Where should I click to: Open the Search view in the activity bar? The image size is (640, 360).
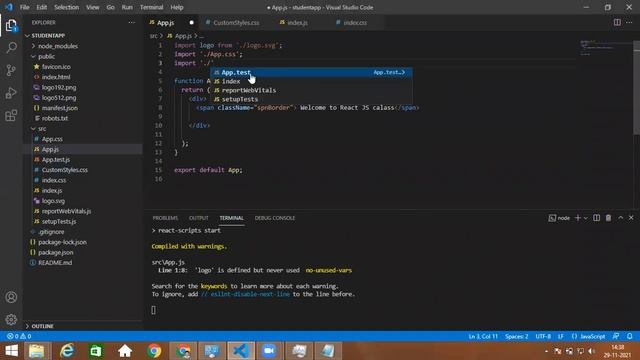pyautogui.click(x=11, y=48)
